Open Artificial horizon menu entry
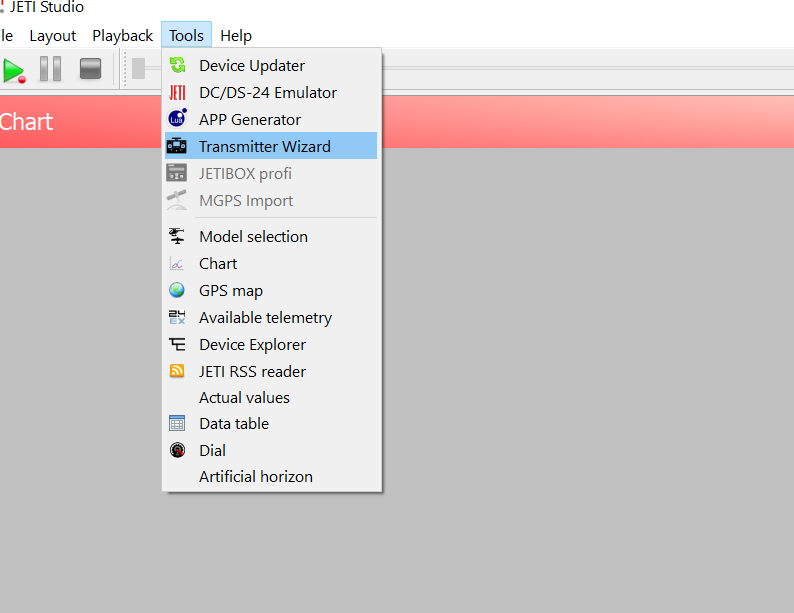 (x=271, y=477)
